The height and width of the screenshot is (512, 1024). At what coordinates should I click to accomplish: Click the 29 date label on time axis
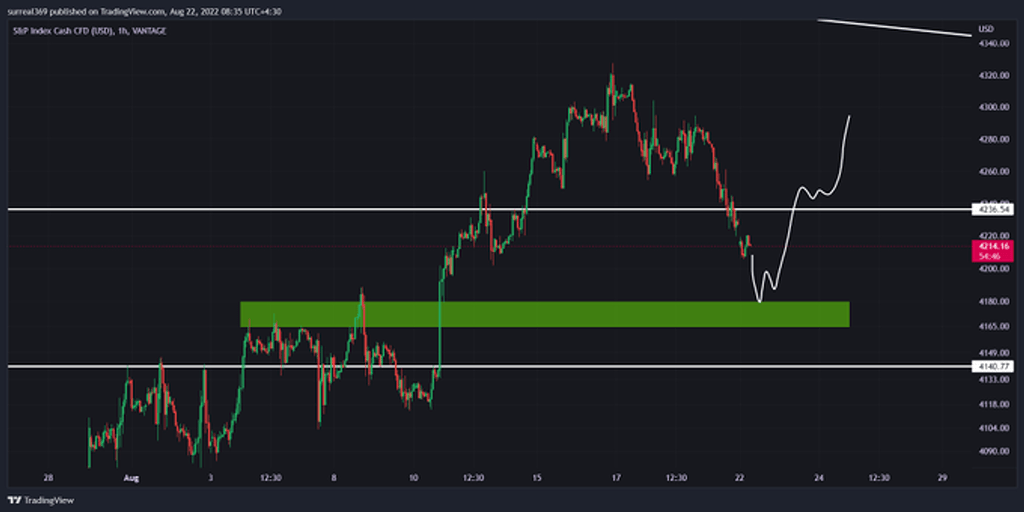coord(942,478)
